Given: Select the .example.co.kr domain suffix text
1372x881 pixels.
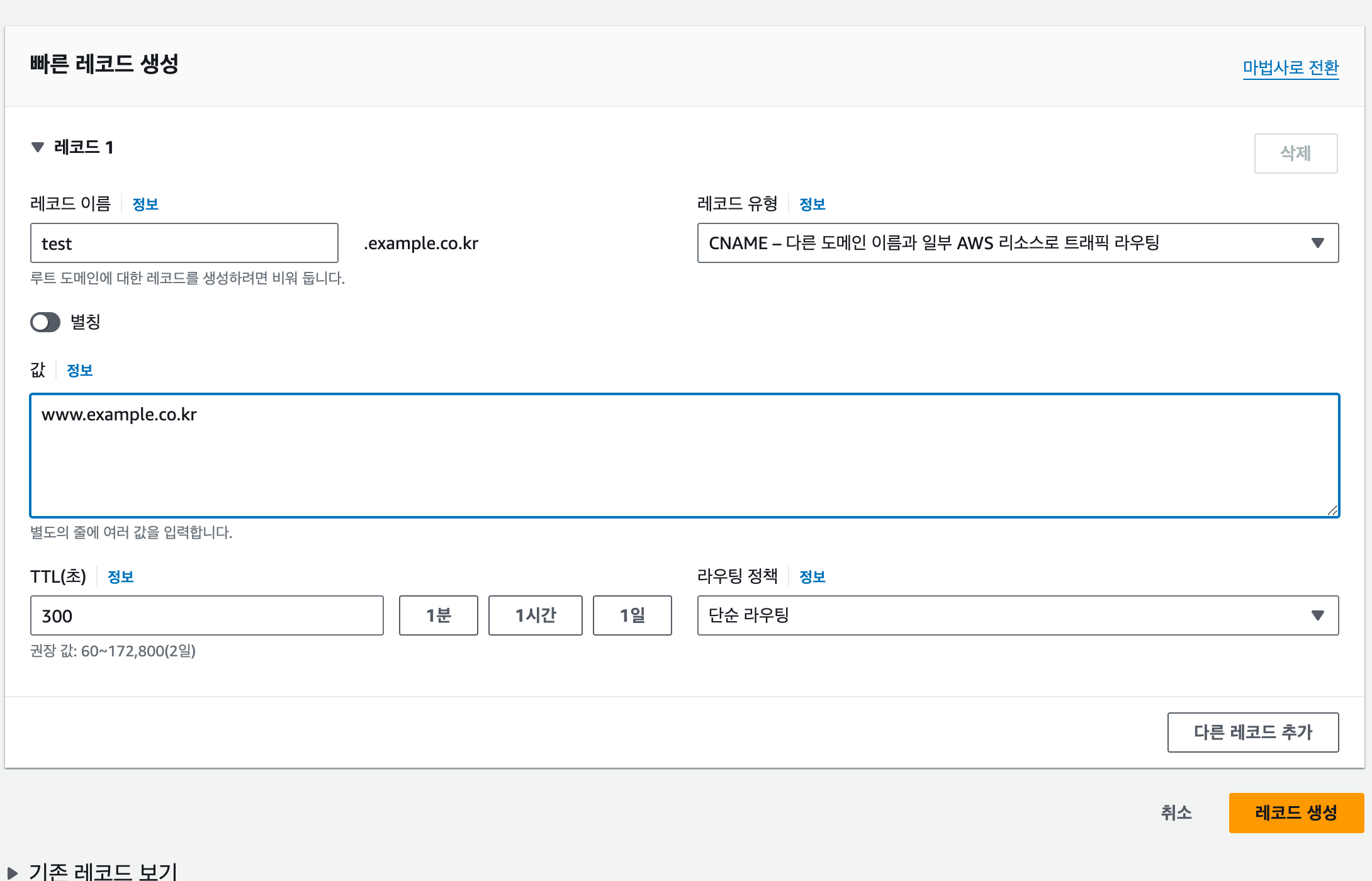Looking at the screenshot, I should pyautogui.click(x=421, y=244).
